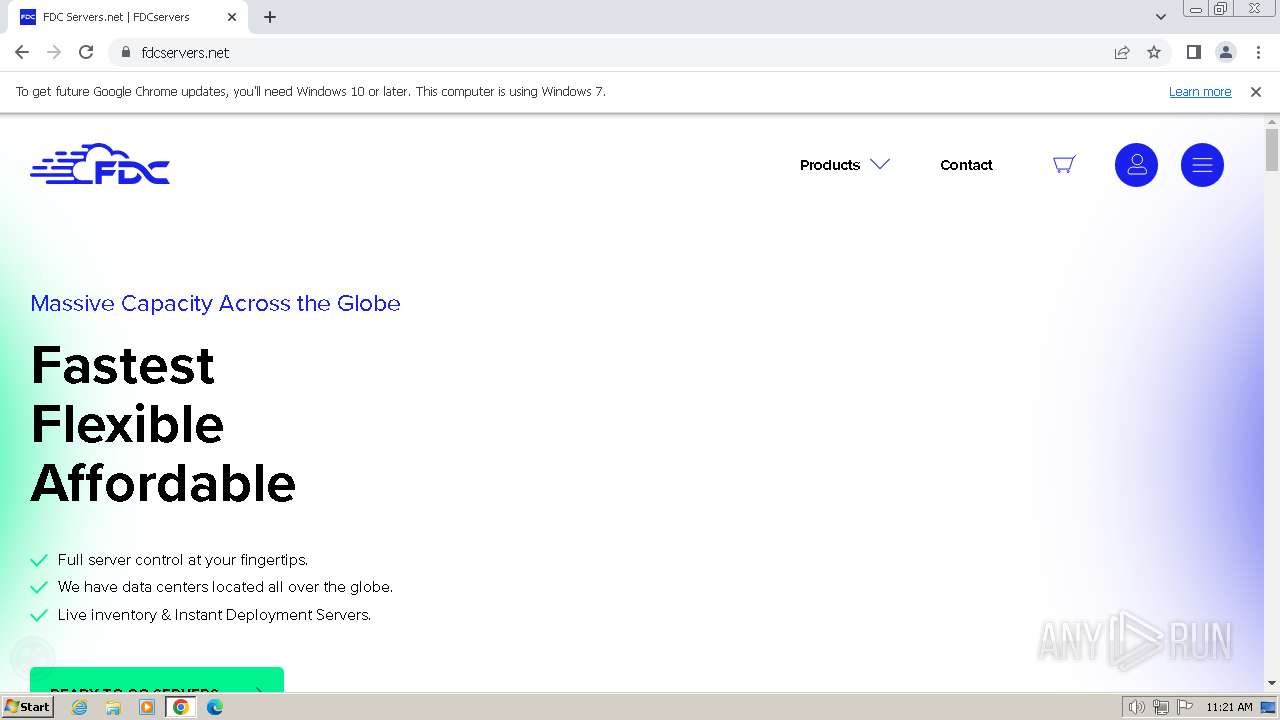Select the FDC Servers.net tab
The height and width of the screenshot is (720, 1280).
[128, 17]
